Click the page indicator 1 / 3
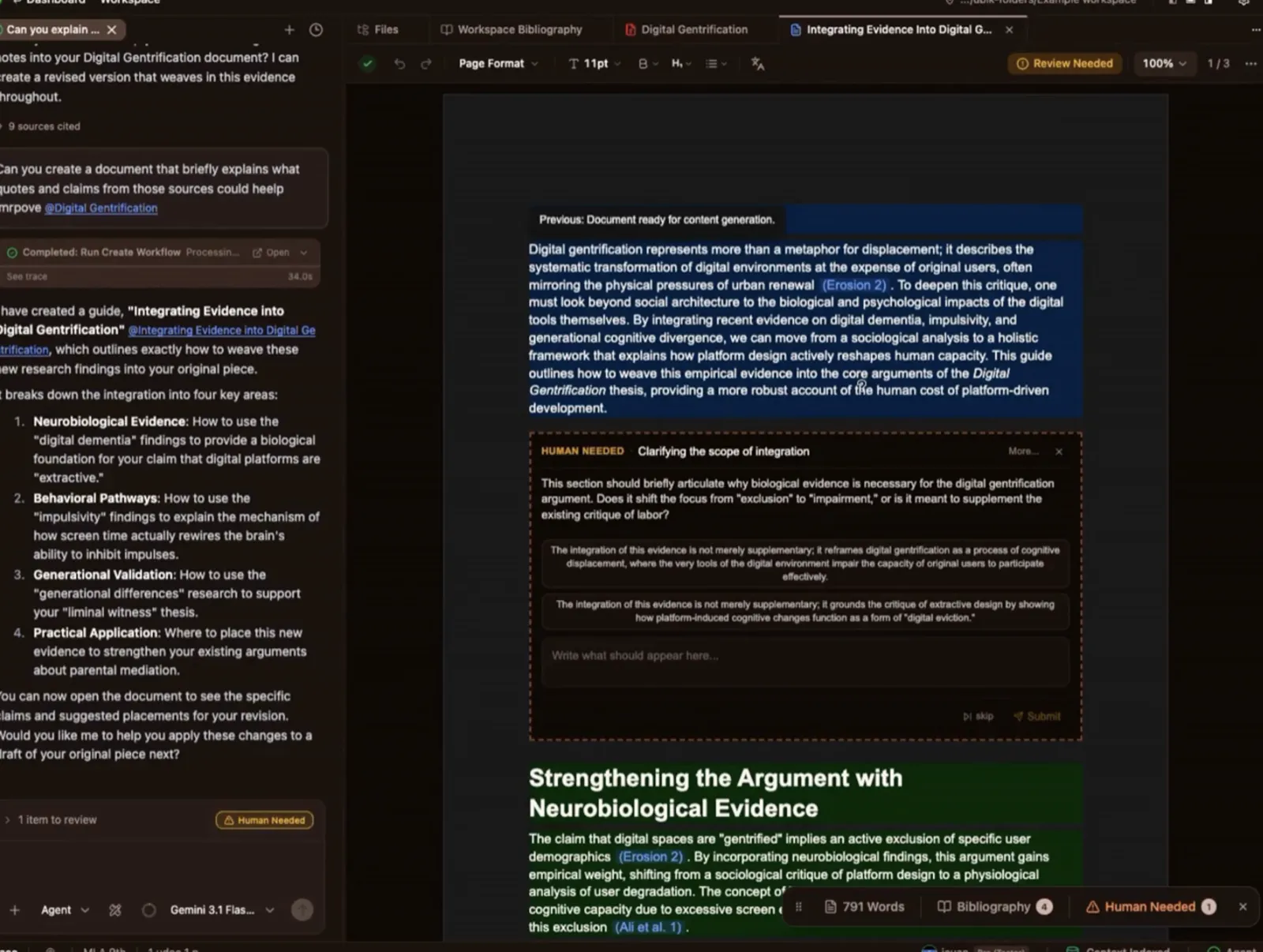This screenshot has width=1263, height=952. coord(1218,64)
